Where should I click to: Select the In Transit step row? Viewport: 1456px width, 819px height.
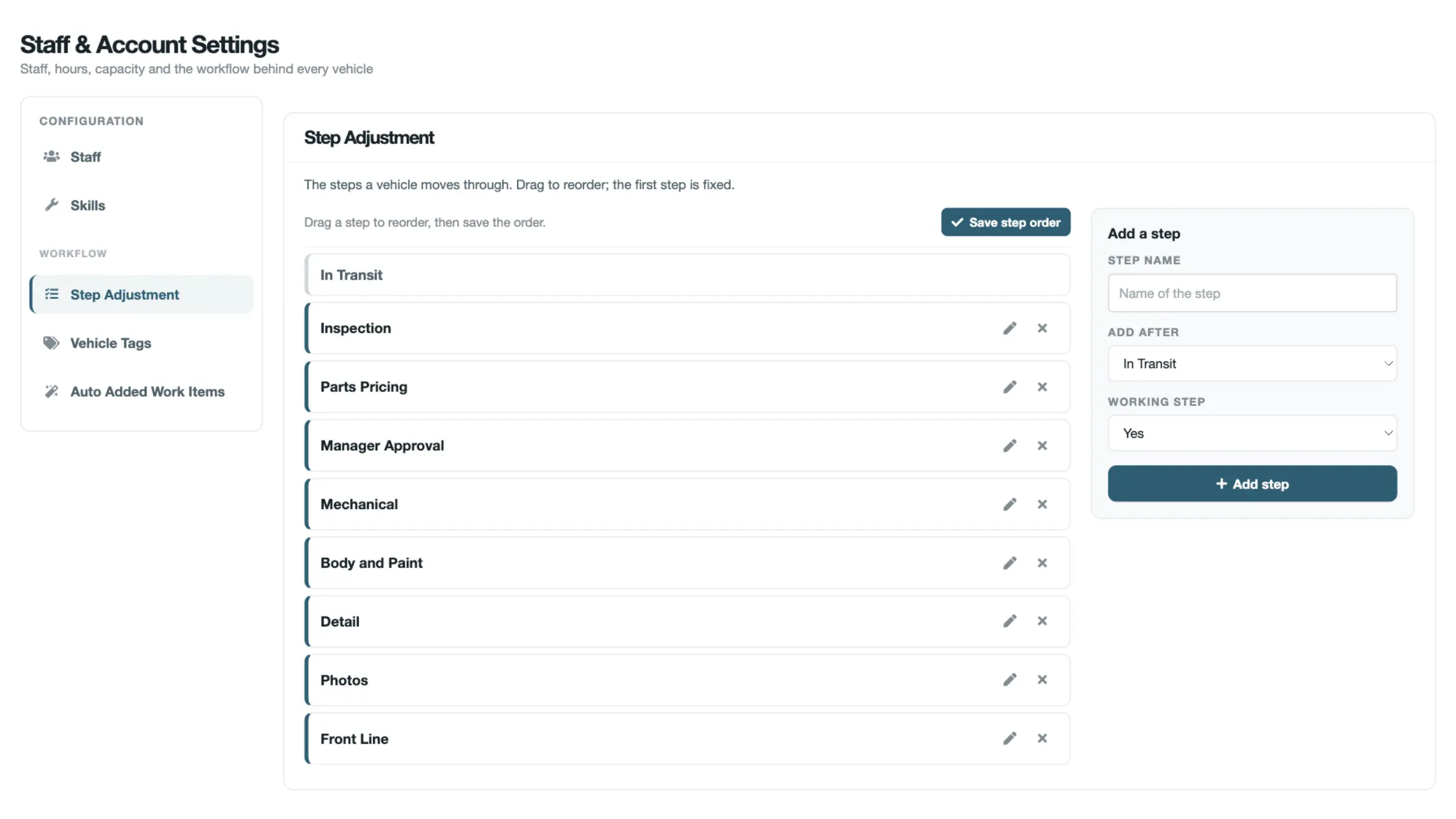coord(687,275)
